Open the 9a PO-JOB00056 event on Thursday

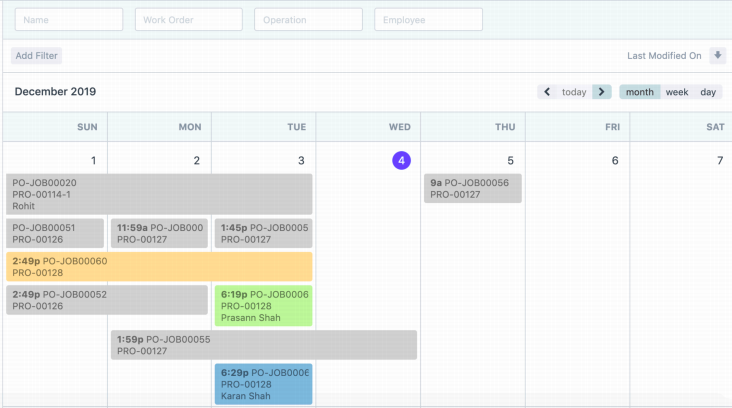click(473, 189)
